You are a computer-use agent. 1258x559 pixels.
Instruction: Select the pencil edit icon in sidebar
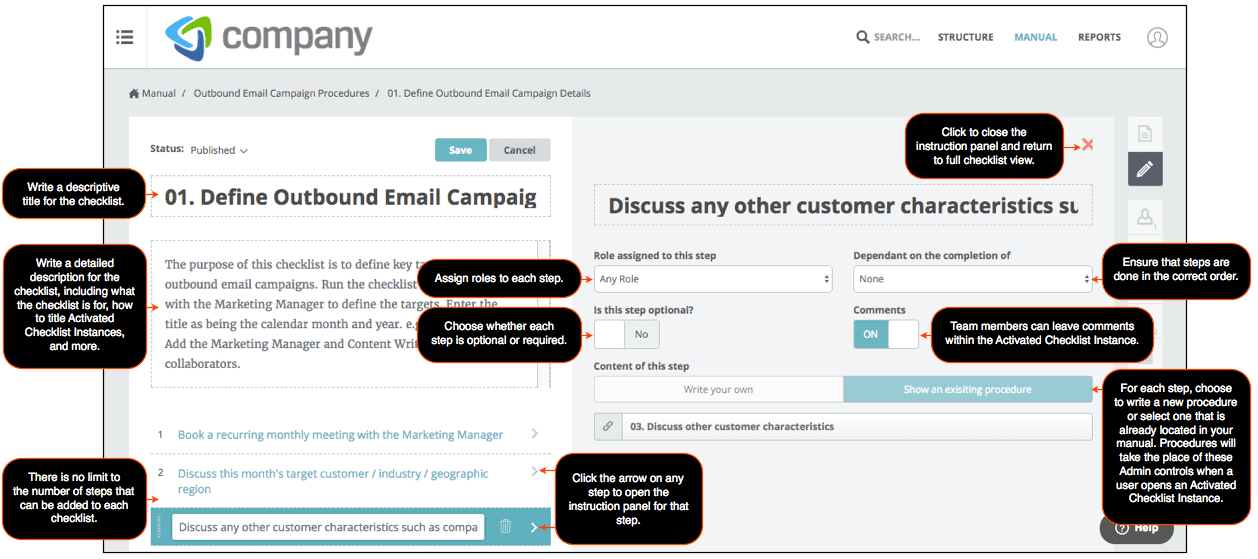pos(1145,169)
